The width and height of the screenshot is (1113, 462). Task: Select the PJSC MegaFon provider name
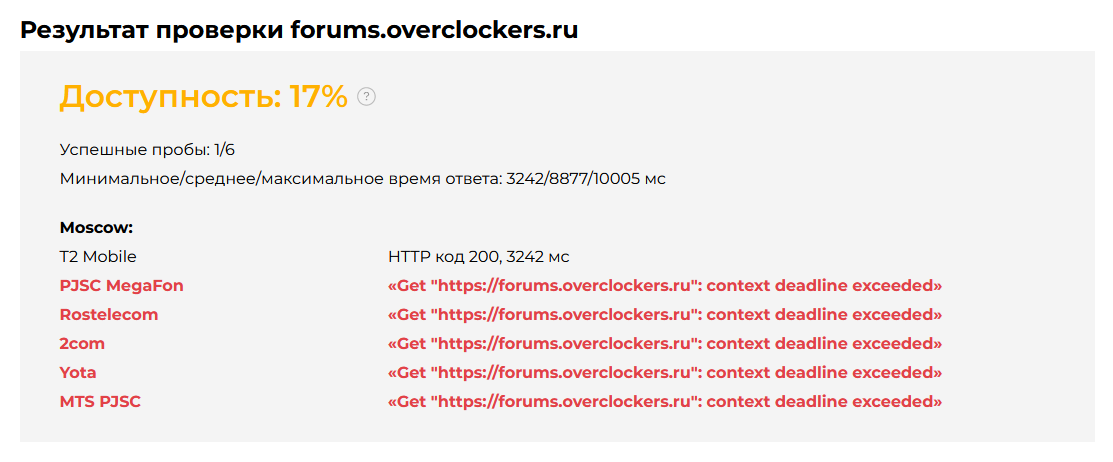(x=121, y=286)
